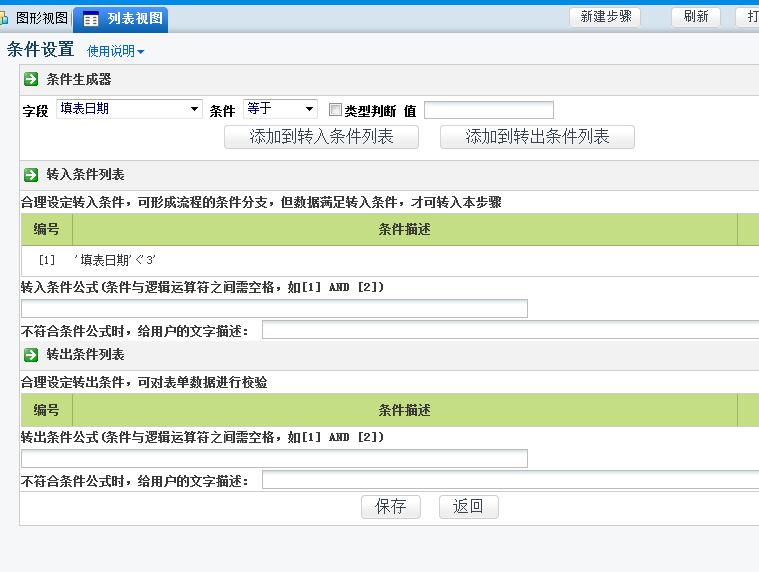Expand the 使用说明 dropdown link
The height and width of the screenshot is (572, 759).
pyautogui.click(x=115, y=51)
